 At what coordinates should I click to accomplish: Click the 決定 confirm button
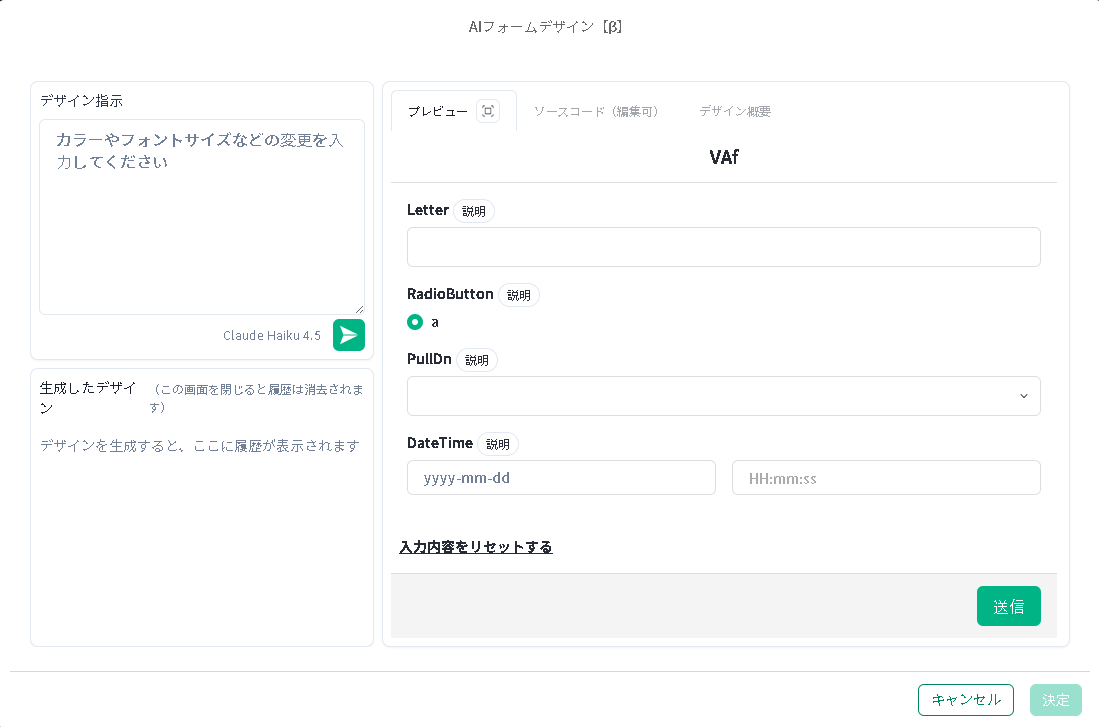pyautogui.click(x=1056, y=700)
